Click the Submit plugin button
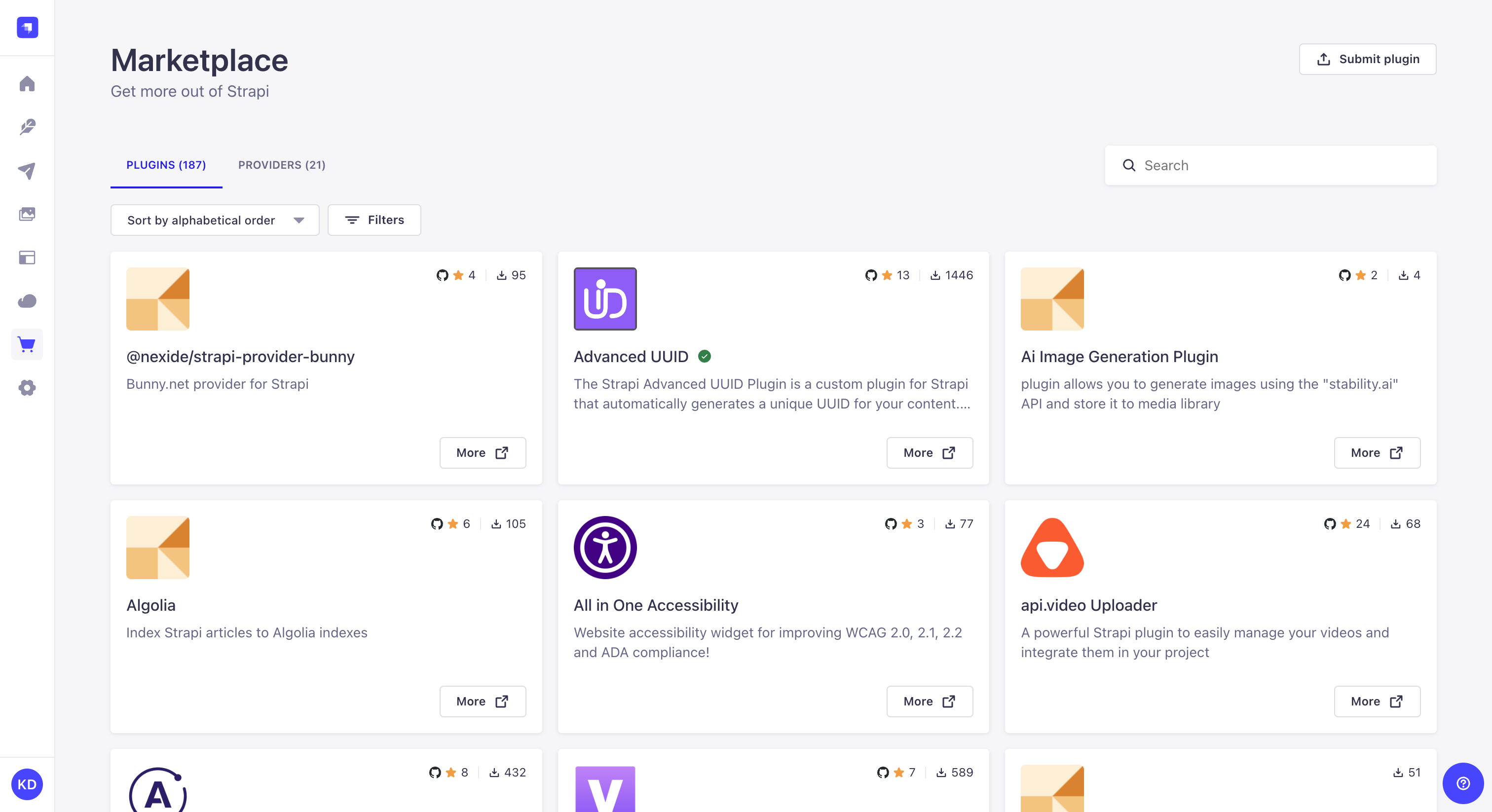 (x=1368, y=59)
